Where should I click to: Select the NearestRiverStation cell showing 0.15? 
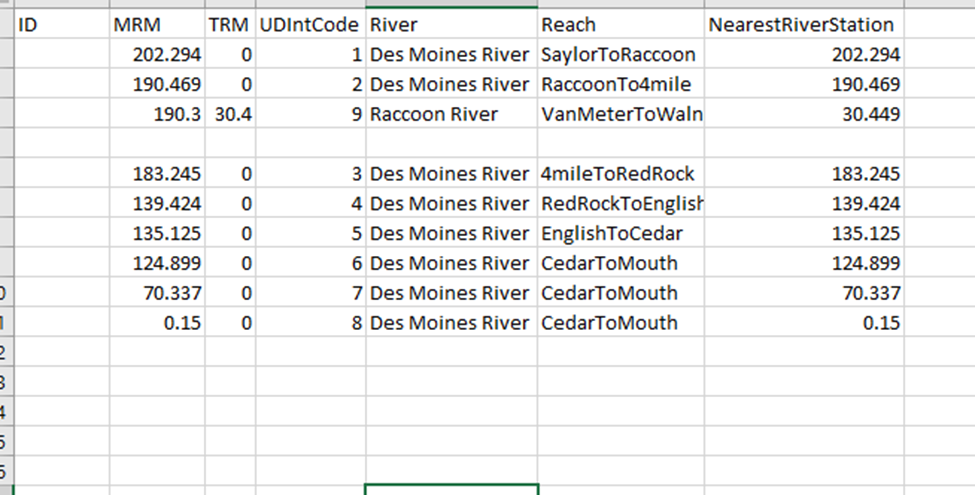804,323
